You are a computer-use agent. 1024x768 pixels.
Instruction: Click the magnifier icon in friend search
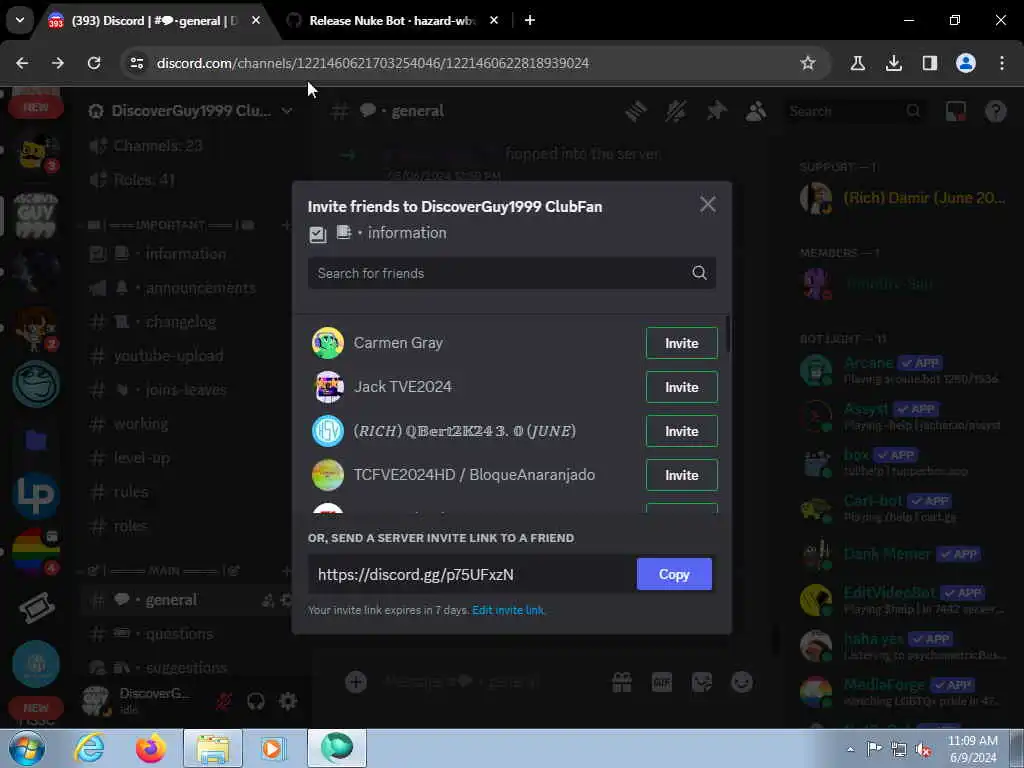click(699, 273)
